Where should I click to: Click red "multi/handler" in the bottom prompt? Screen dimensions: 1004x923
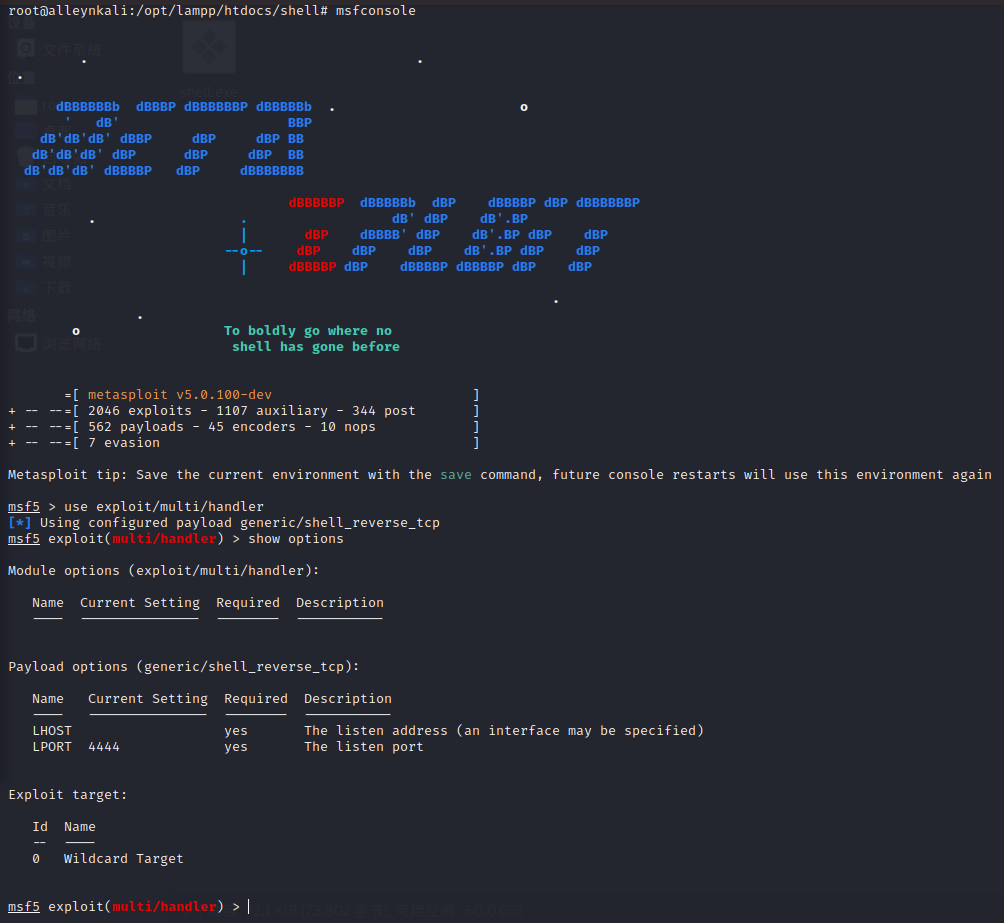(164, 907)
